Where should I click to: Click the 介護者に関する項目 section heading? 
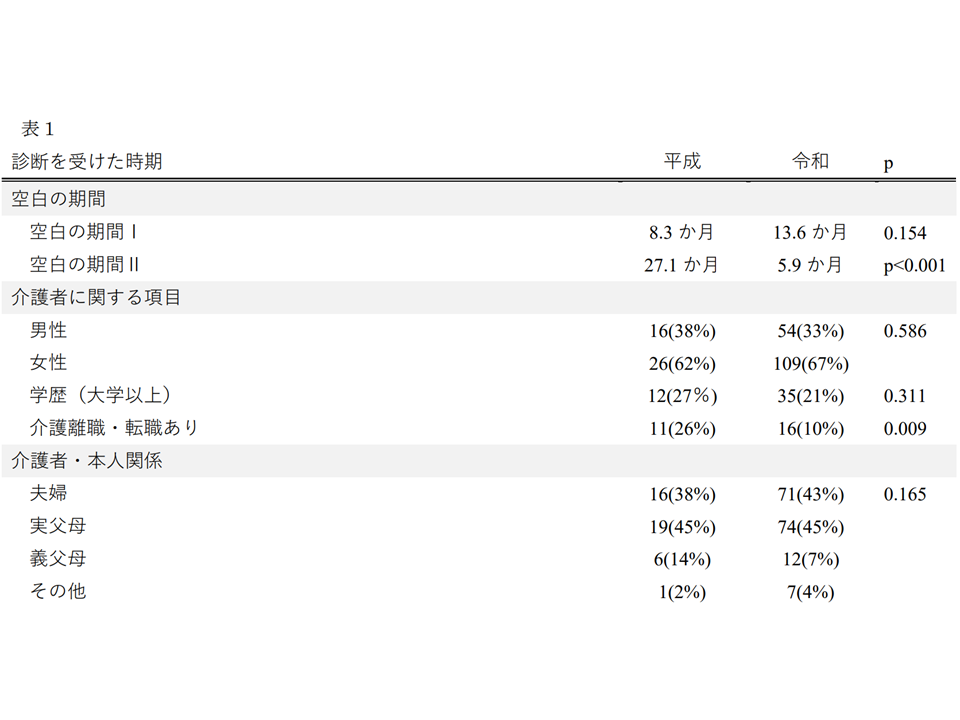click(x=96, y=298)
